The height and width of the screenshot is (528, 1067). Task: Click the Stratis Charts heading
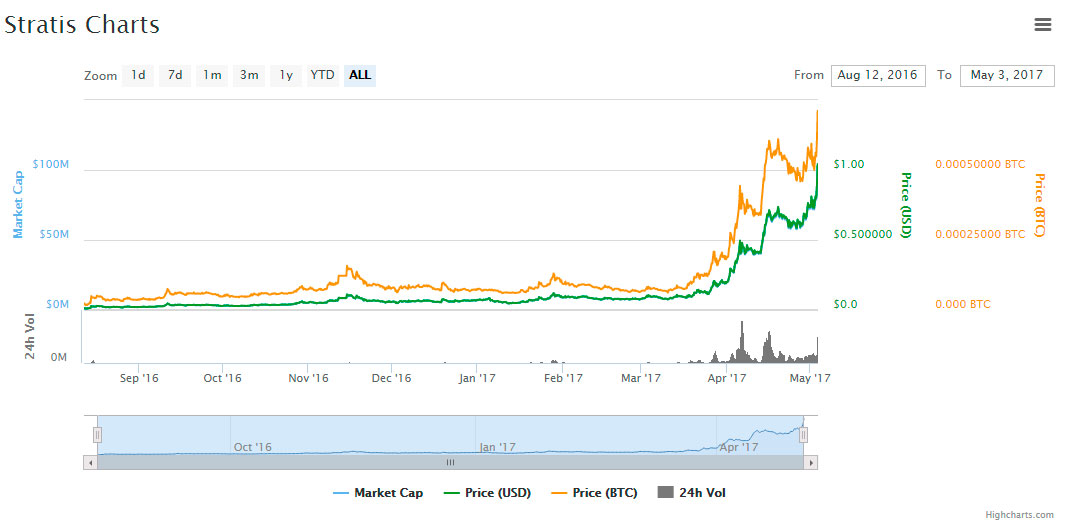tap(82, 24)
